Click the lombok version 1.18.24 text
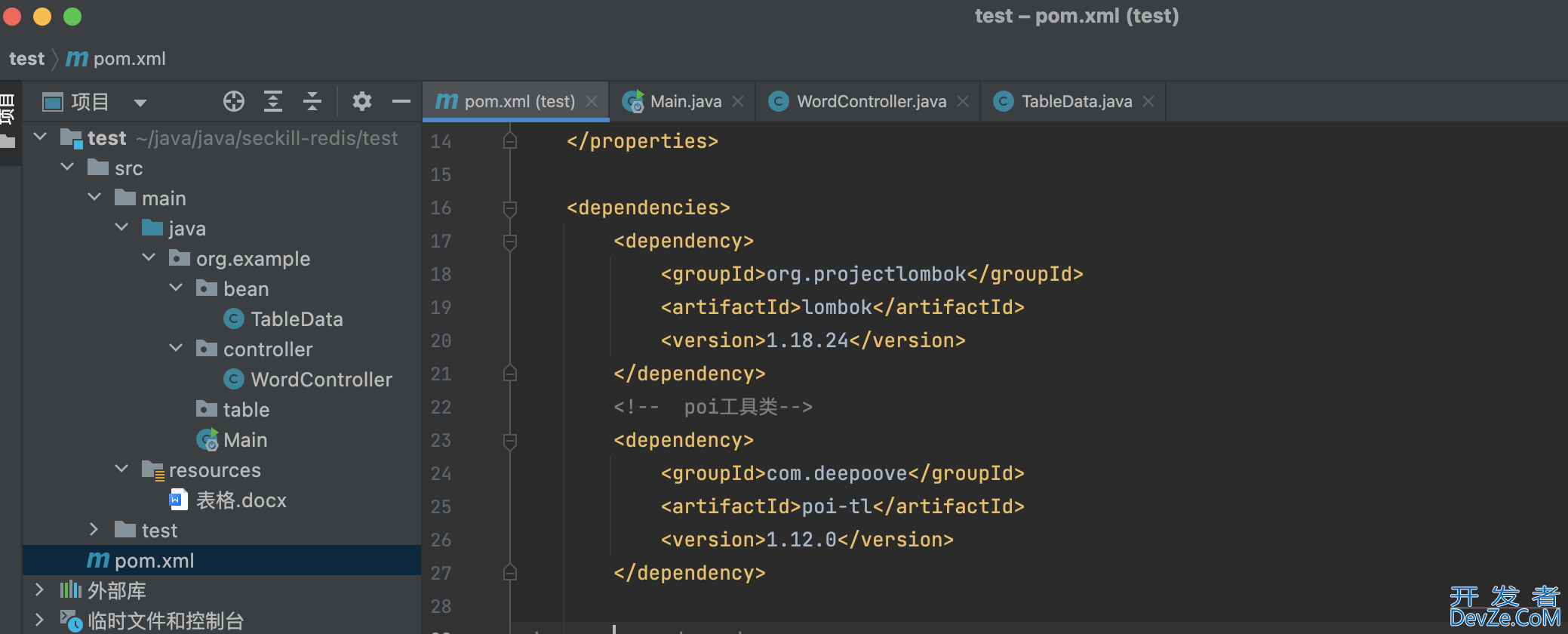The width and height of the screenshot is (1568, 634). click(807, 340)
